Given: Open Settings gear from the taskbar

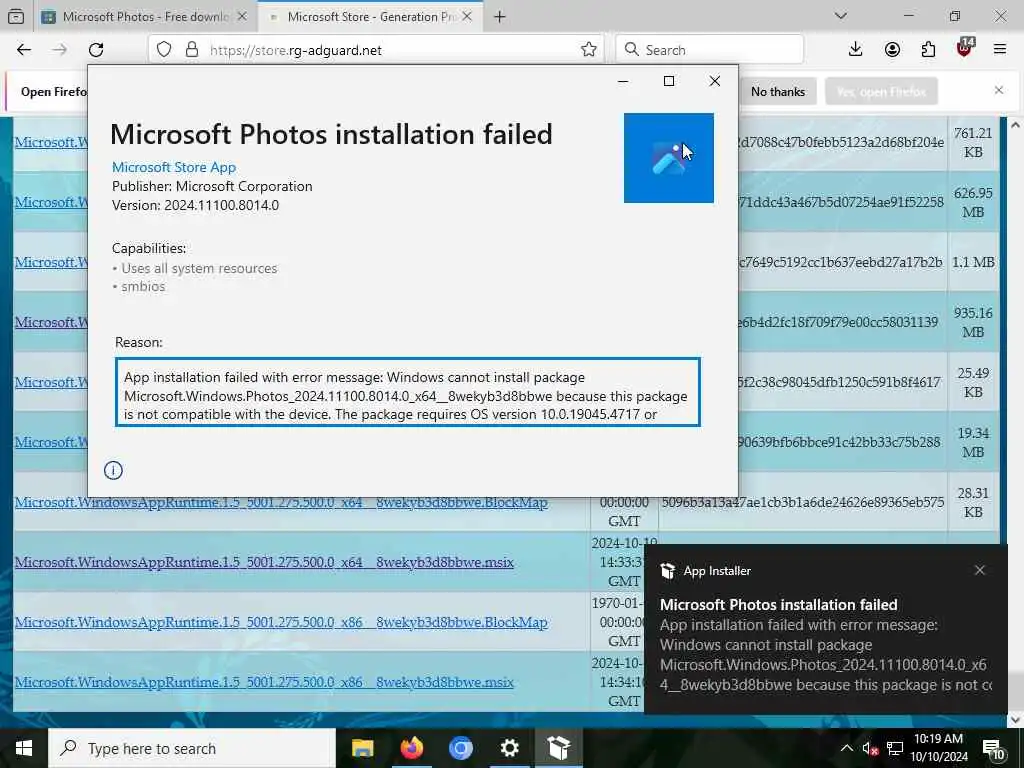Looking at the screenshot, I should tap(509, 748).
